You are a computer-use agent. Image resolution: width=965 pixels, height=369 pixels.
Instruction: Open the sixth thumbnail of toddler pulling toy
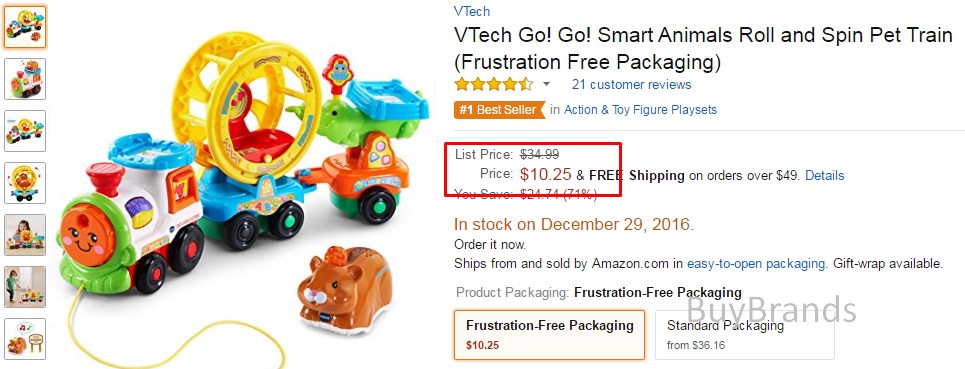tap(25, 287)
